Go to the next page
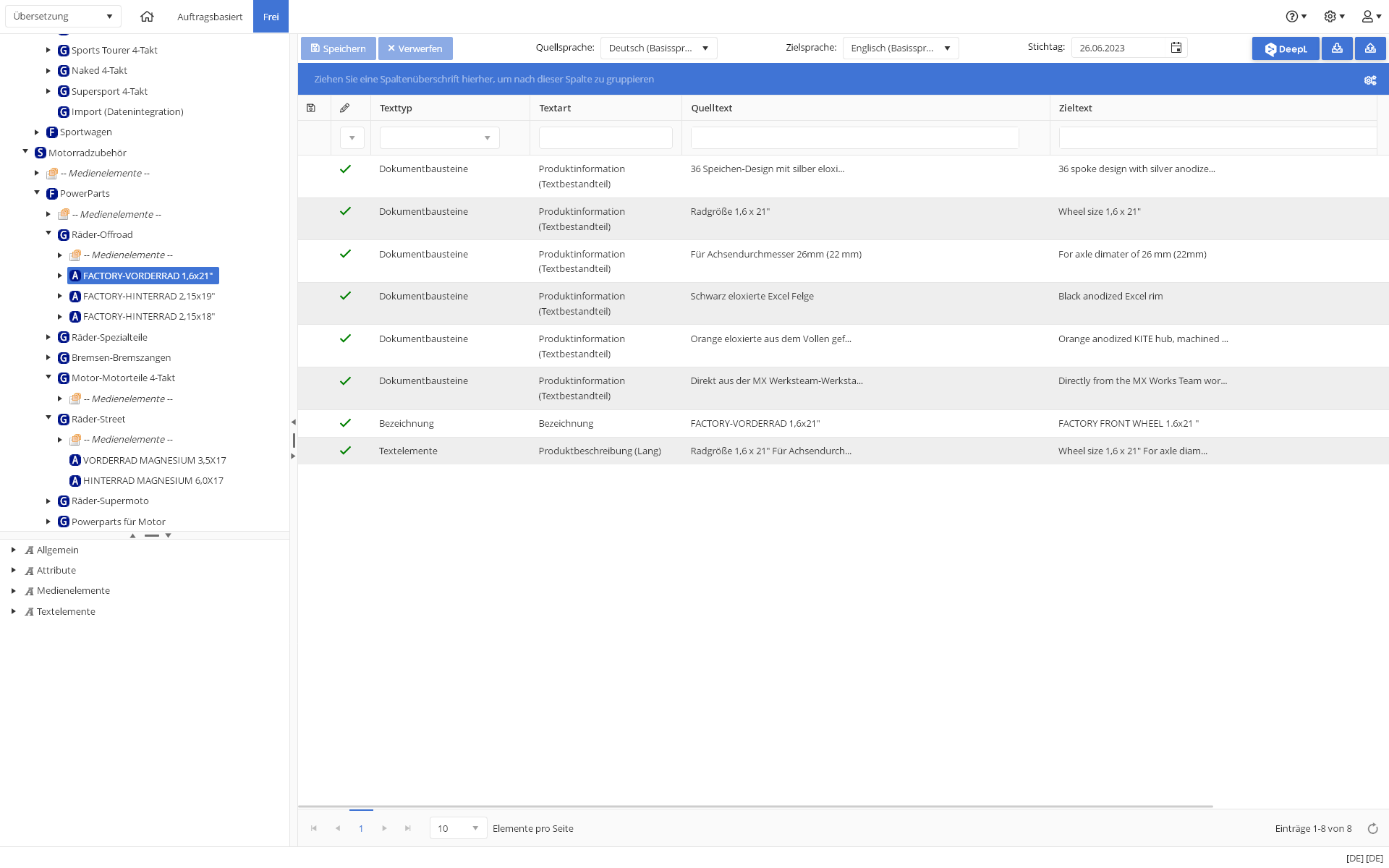This screenshot has width=1389, height=868. pyautogui.click(x=384, y=828)
